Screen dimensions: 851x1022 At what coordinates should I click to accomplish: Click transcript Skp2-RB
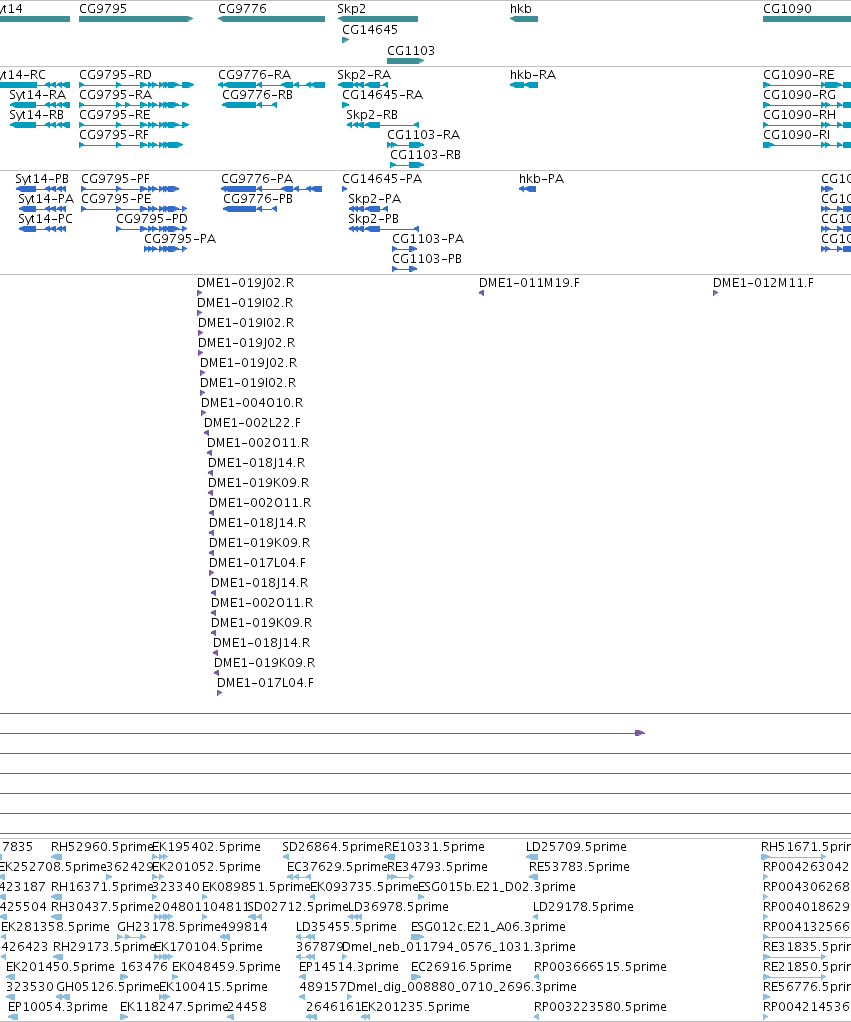coord(372,115)
